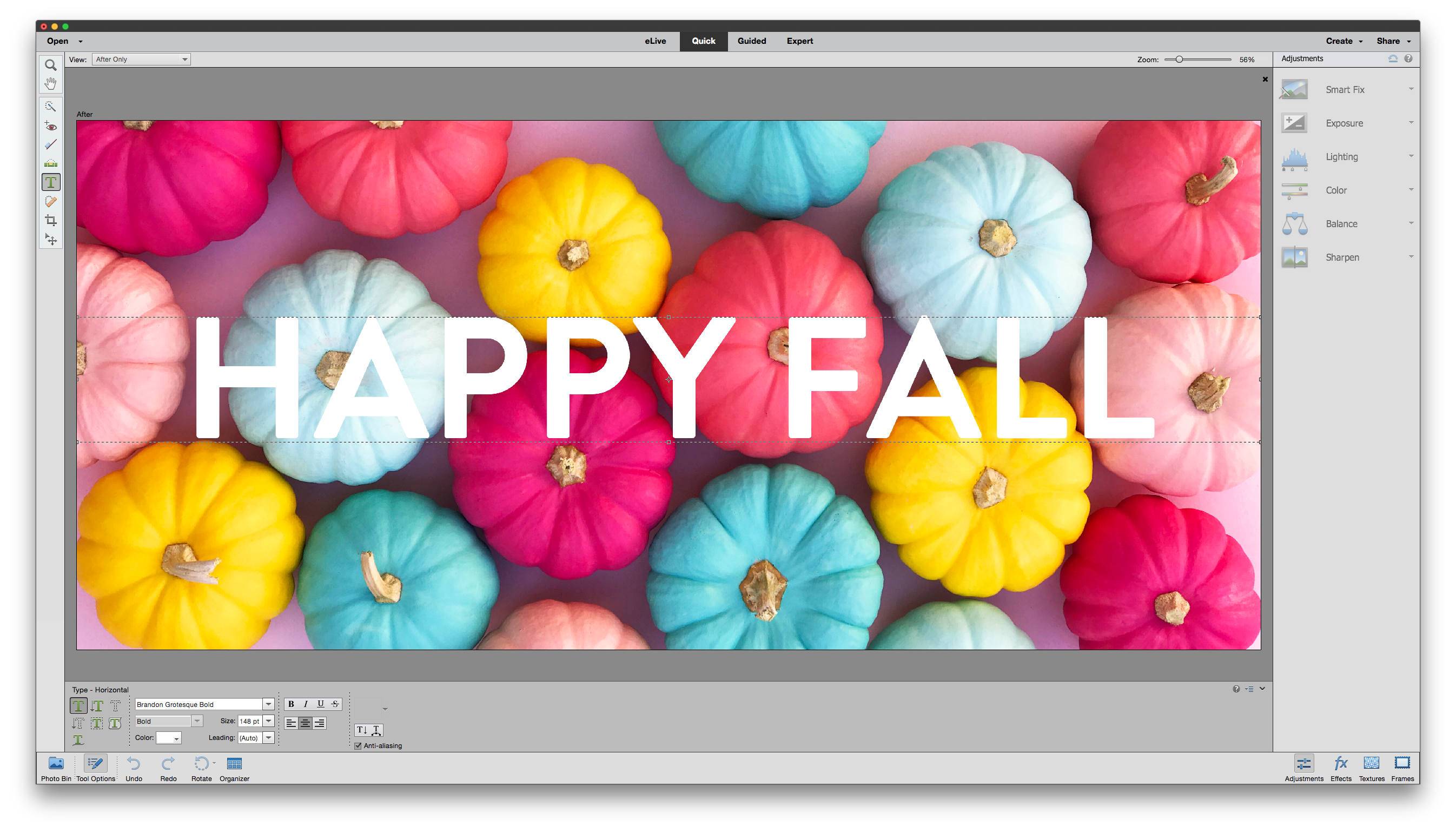Switch to the Quick tab
The image size is (1456, 833).
tap(704, 41)
